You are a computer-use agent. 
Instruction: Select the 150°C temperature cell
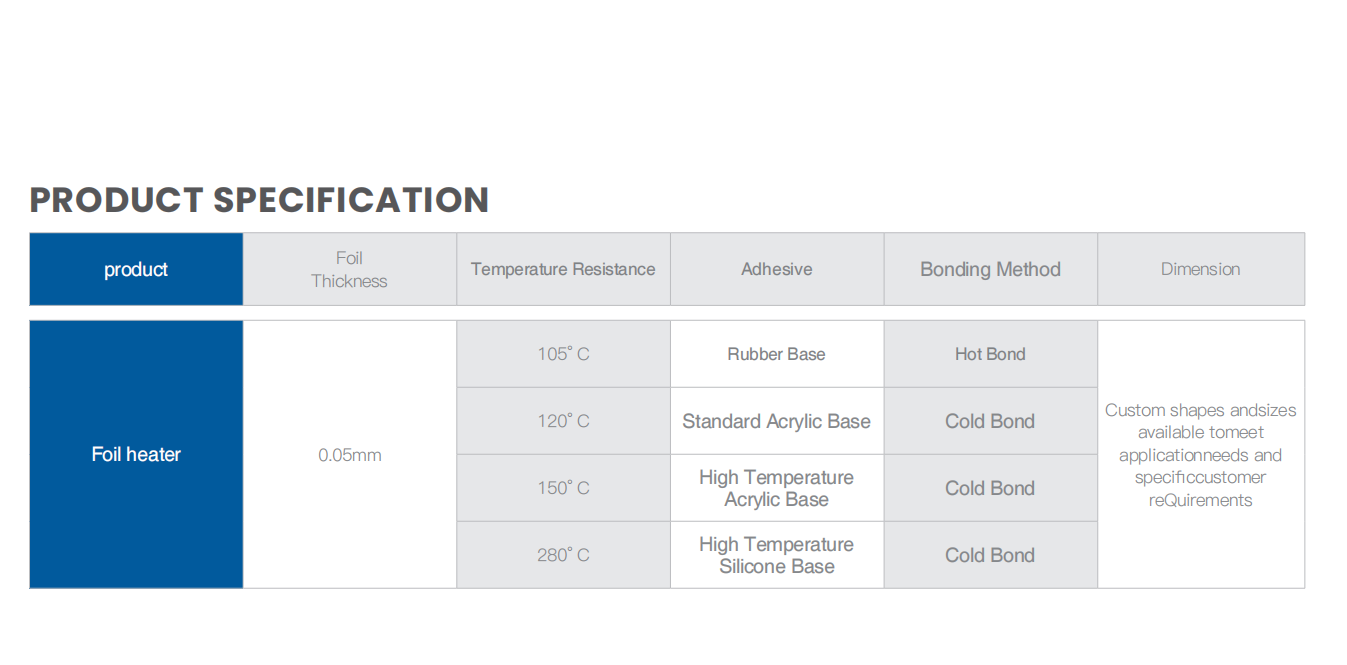(x=563, y=488)
